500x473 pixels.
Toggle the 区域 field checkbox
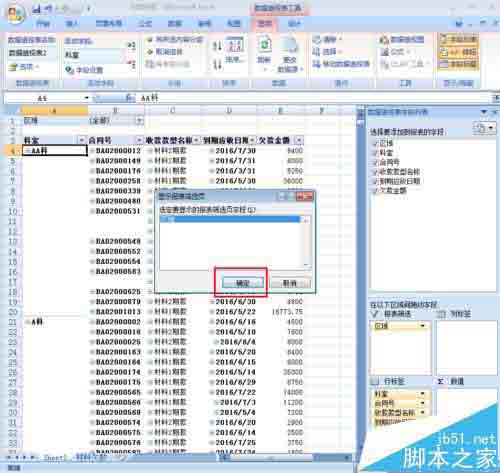coord(375,144)
